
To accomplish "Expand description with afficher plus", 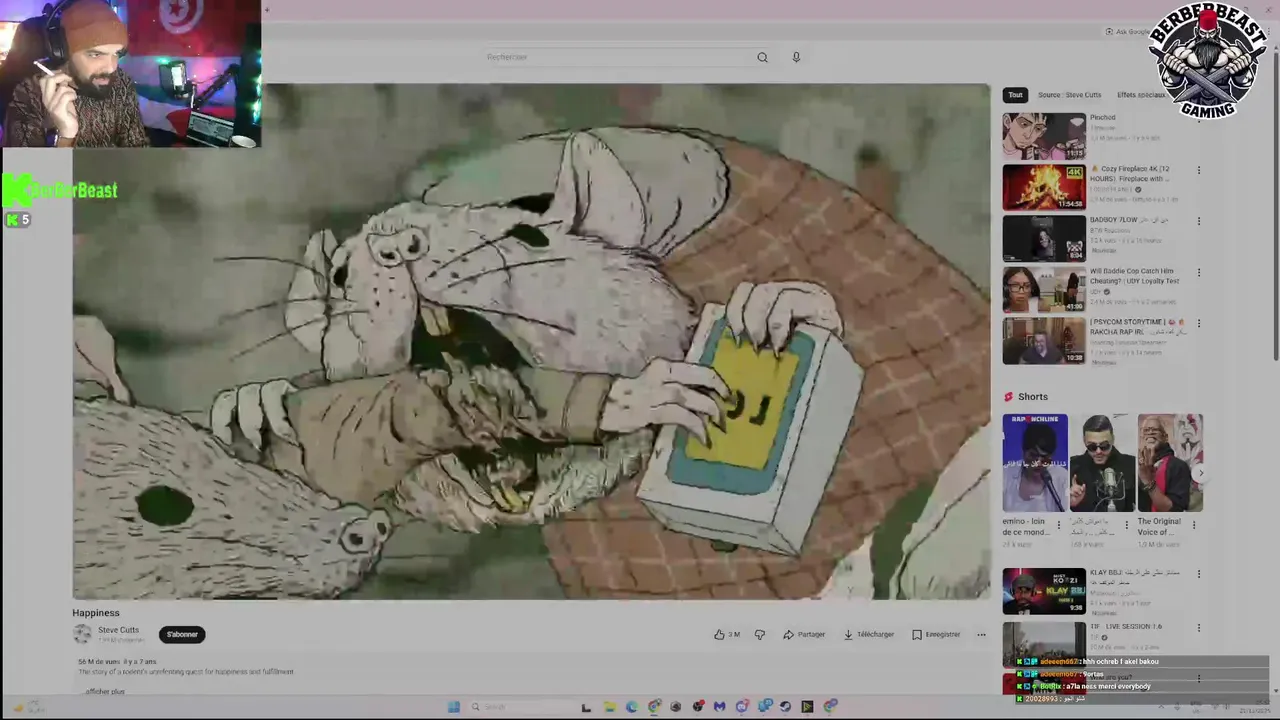I will (x=104, y=691).
